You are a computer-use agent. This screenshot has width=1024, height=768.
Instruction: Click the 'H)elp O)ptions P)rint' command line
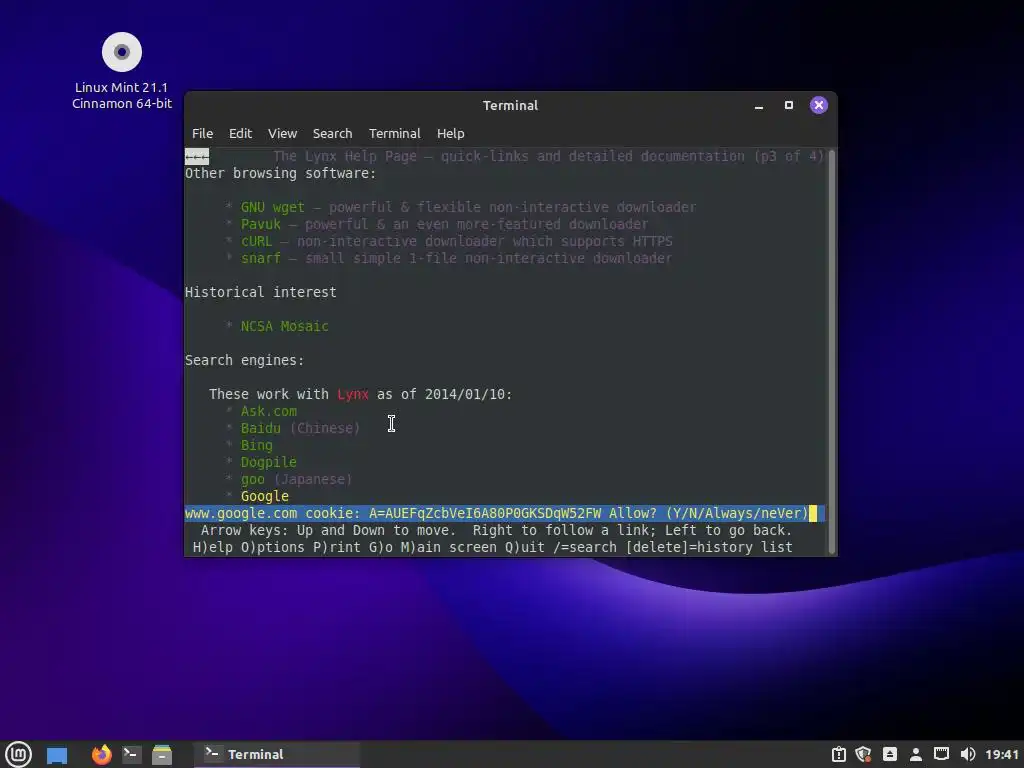(492, 547)
